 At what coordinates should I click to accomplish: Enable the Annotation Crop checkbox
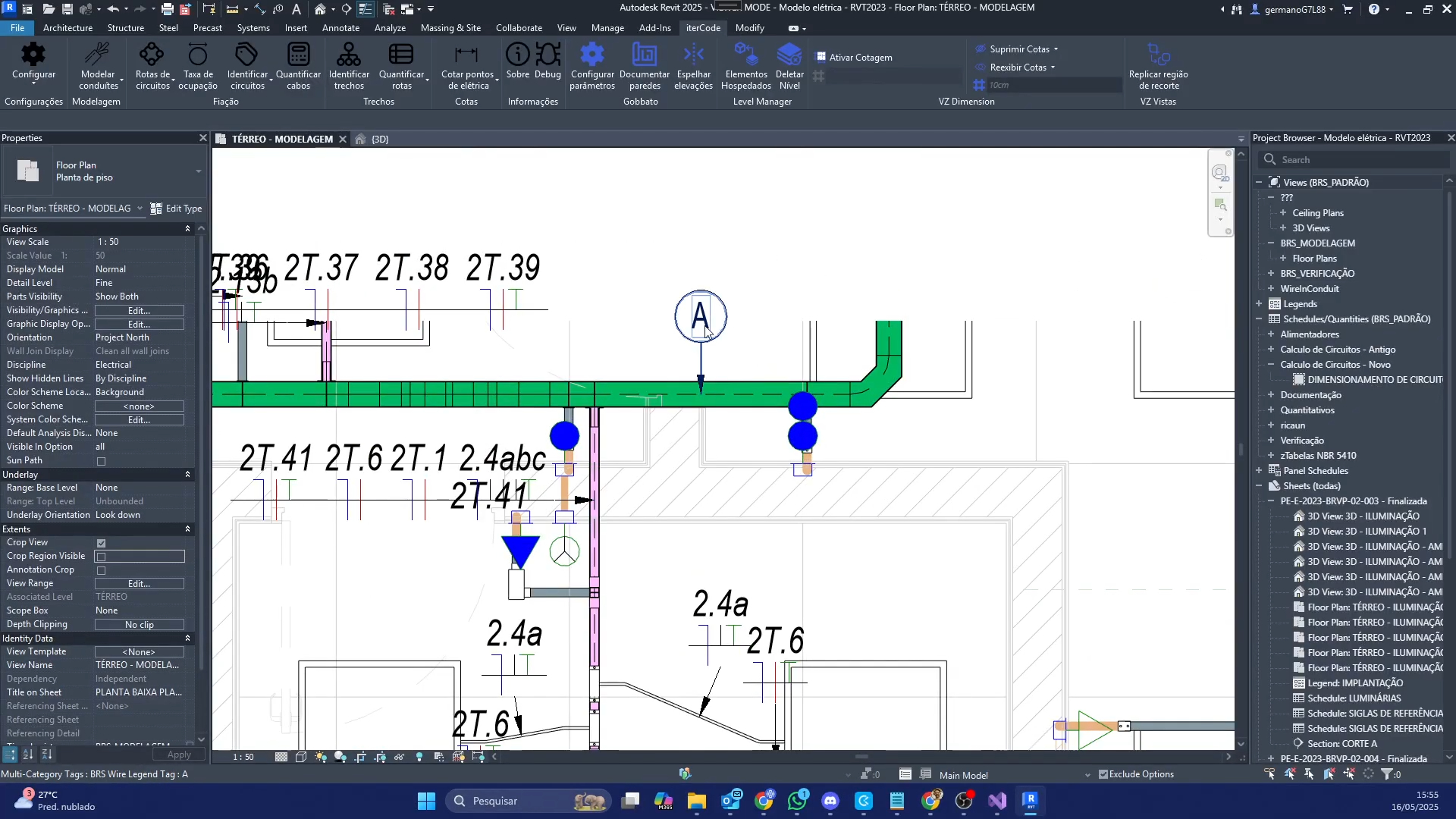102,570
